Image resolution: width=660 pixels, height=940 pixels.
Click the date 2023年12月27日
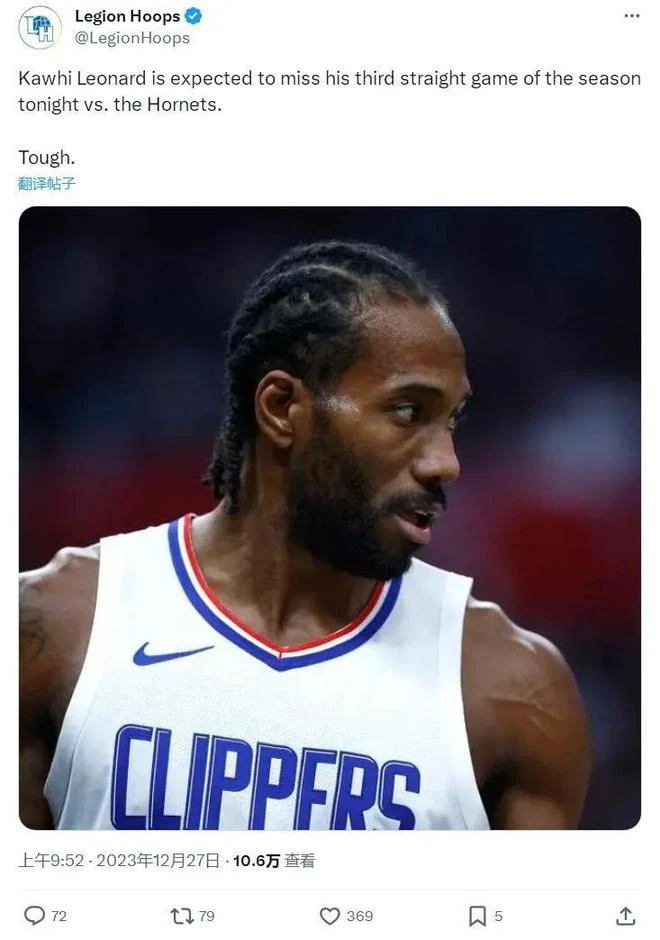point(158,861)
